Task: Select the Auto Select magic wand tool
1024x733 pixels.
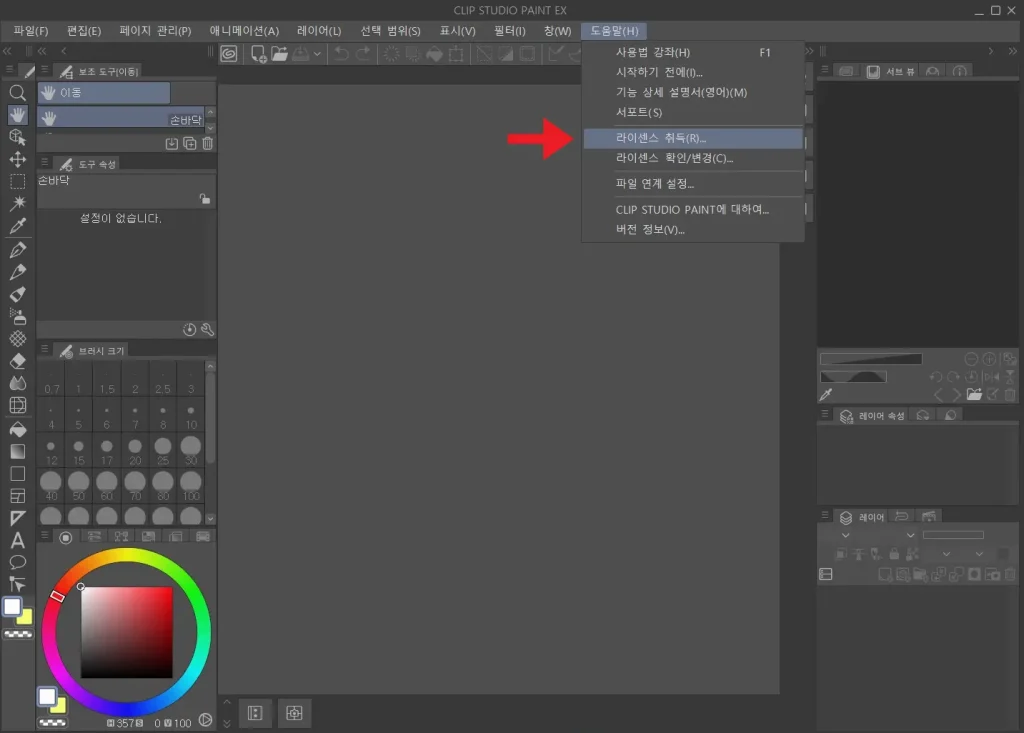Action: coord(17,204)
